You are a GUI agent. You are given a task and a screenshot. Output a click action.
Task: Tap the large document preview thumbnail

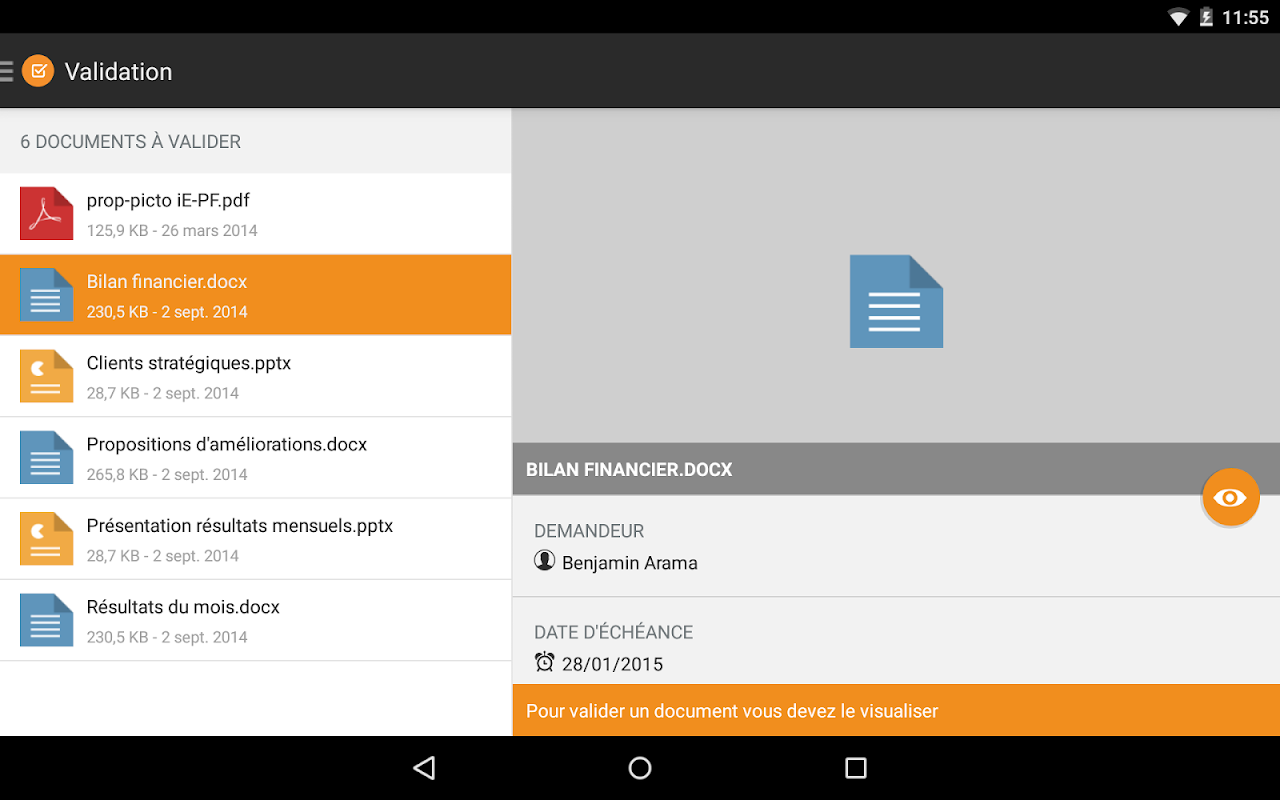pos(896,301)
